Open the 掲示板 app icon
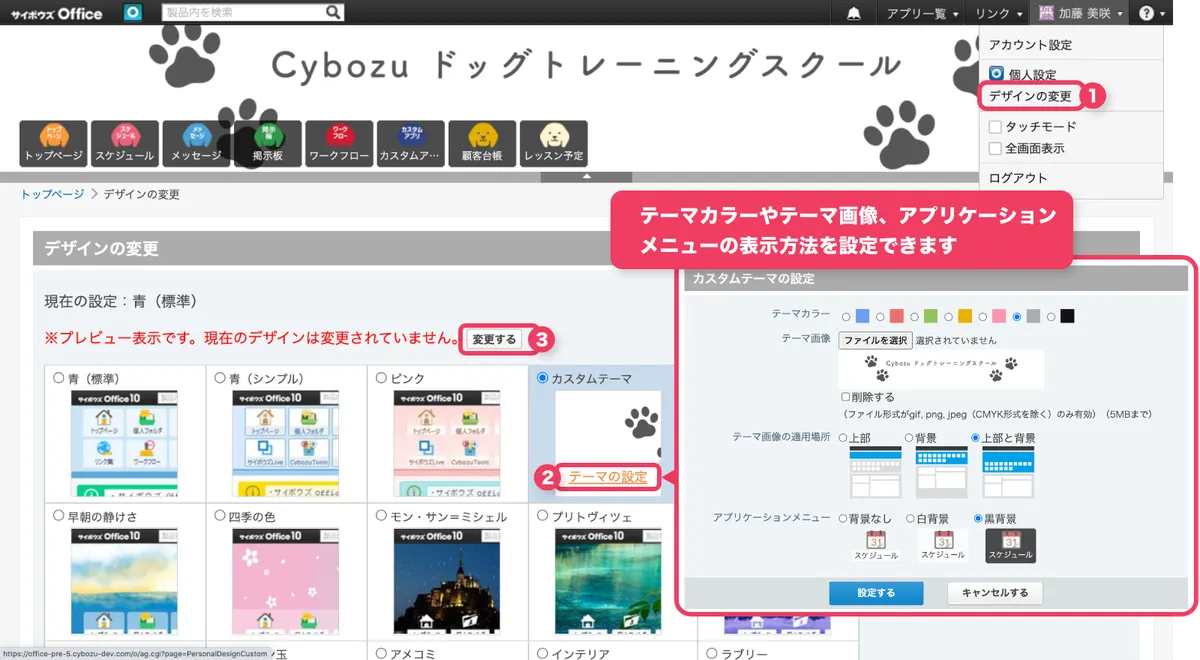This screenshot has height=660, width=1200. [267, 143]
